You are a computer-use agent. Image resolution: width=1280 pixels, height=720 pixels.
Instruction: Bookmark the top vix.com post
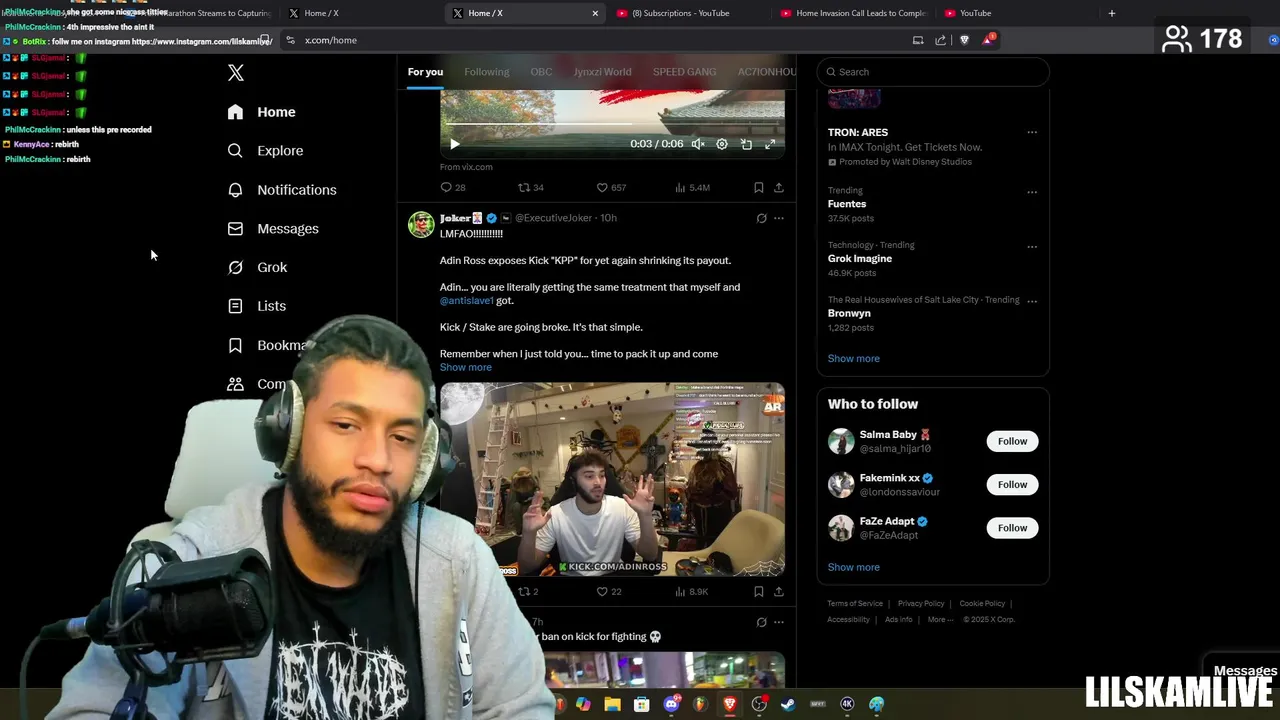(x=759, y=187)
